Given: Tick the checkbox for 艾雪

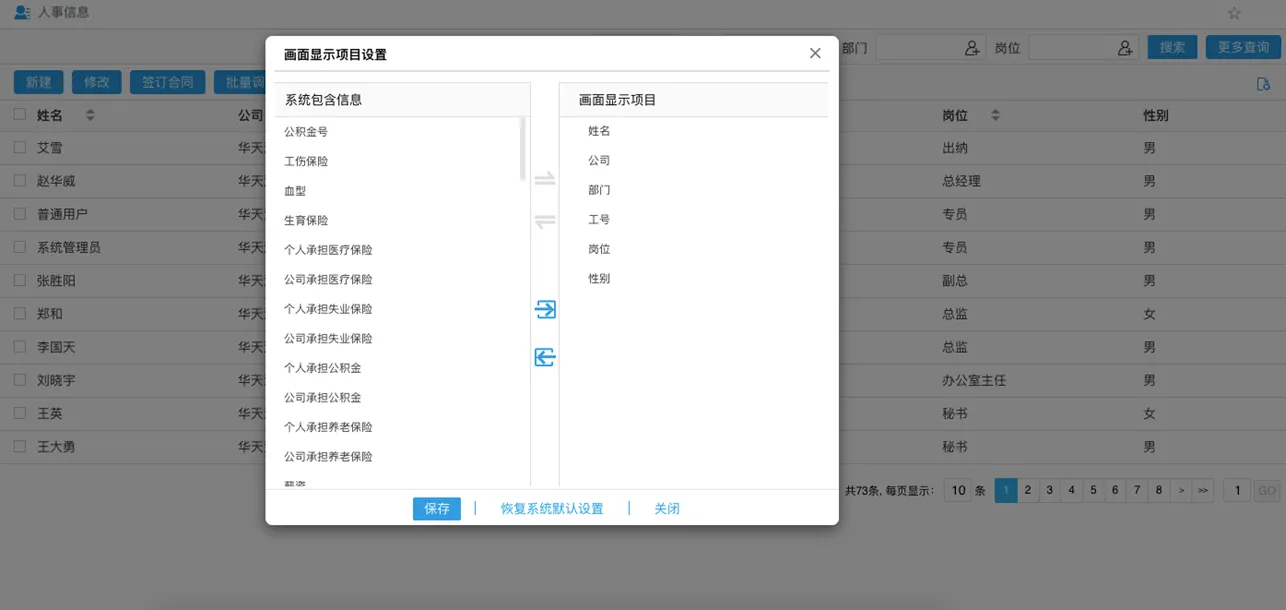Looking at the screenshot, I should pos(20,147).
